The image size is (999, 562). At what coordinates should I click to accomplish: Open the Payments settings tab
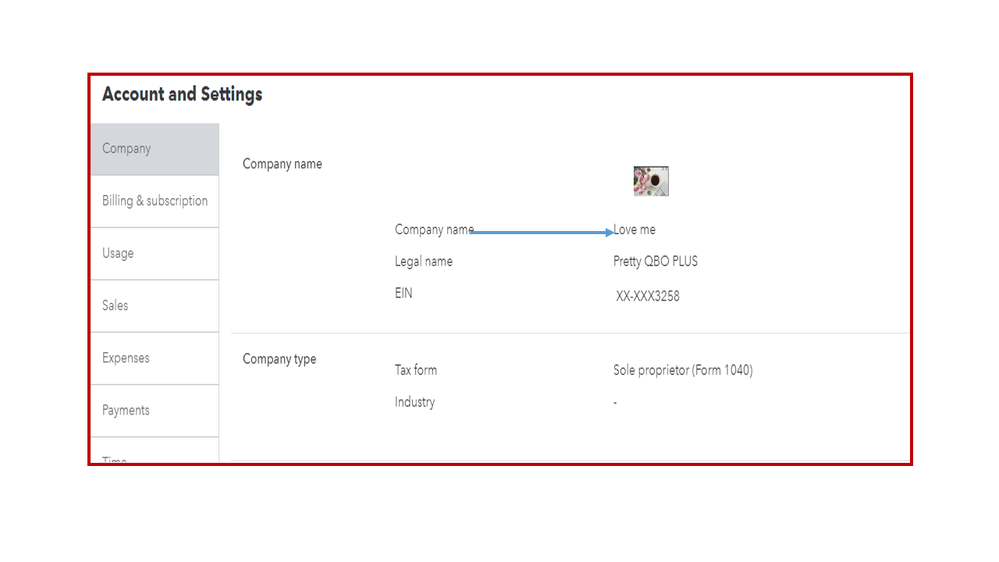click(126, 410)
